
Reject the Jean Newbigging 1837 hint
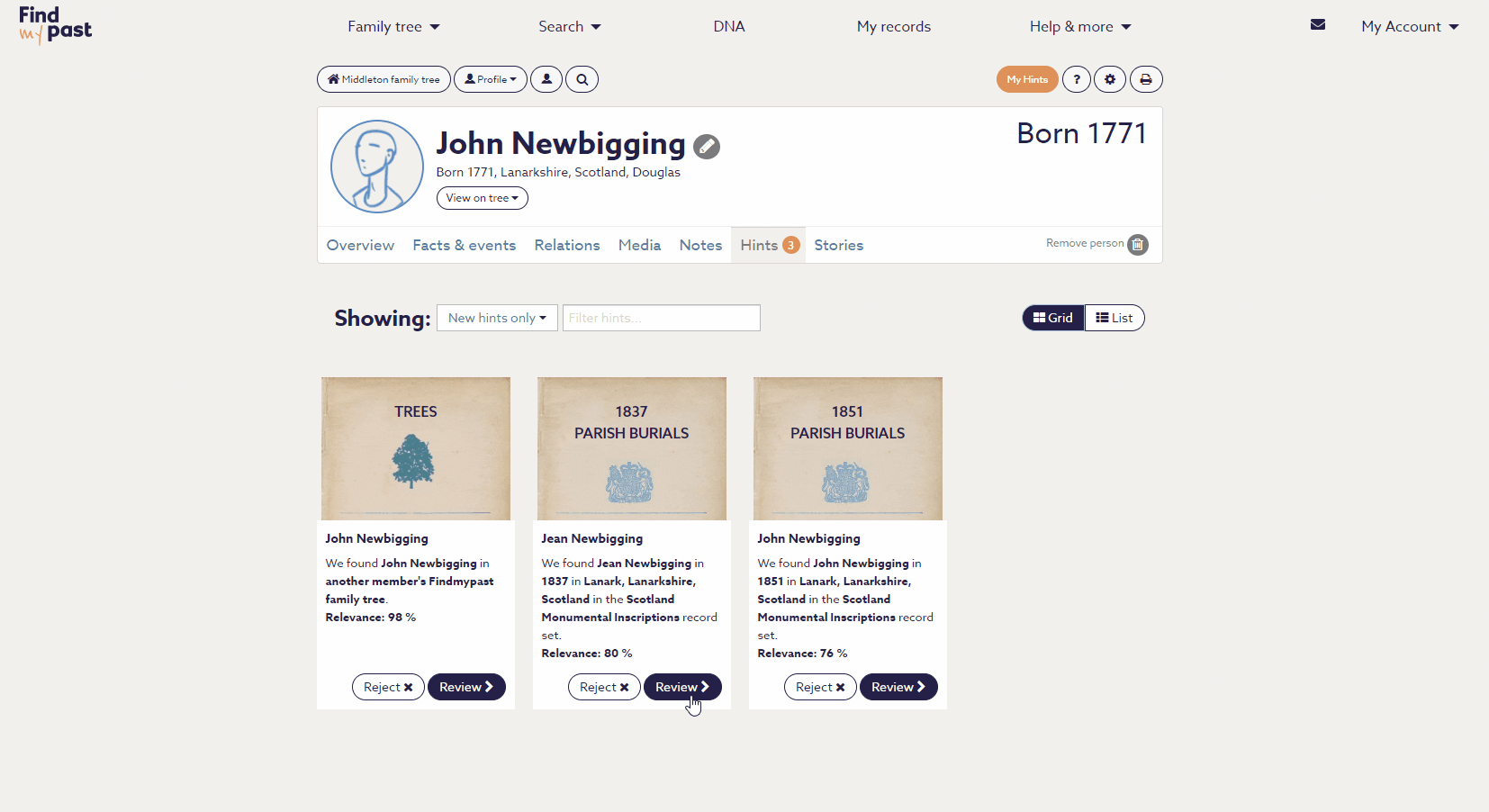604,687
